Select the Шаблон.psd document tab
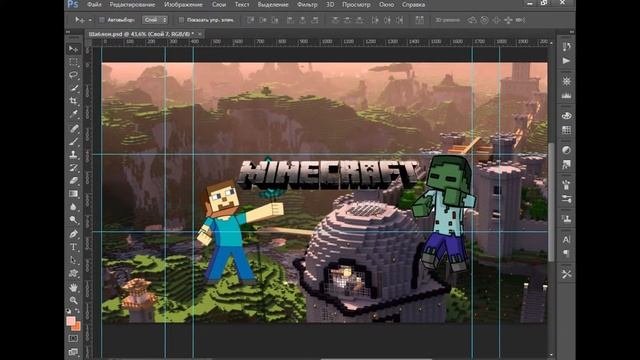The height and width of the screenshot is (360, 640). tap(141, 34)
